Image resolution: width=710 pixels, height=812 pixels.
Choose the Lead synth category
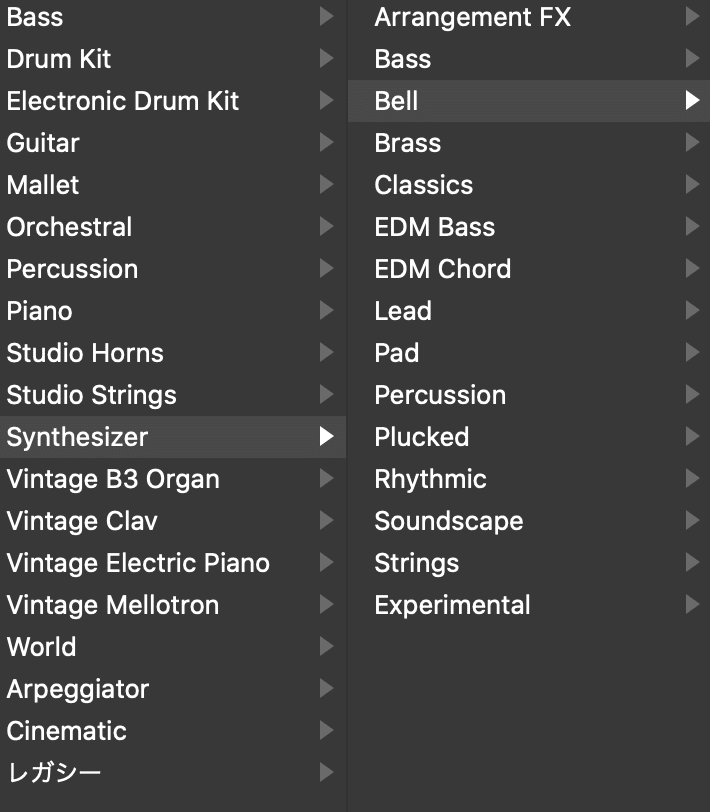403,311
